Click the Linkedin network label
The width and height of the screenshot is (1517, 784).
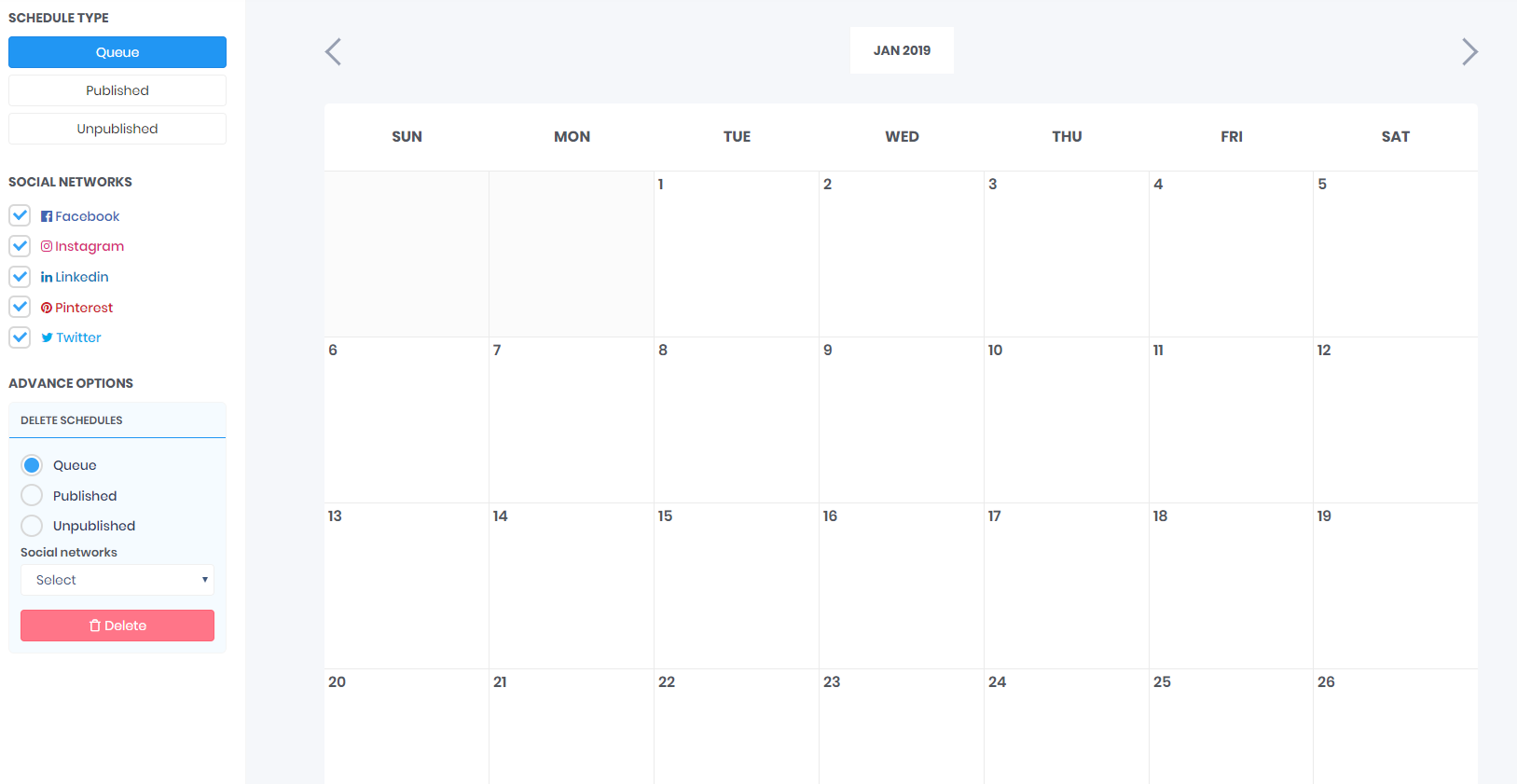pyautogui.click(x=82, y=277)
